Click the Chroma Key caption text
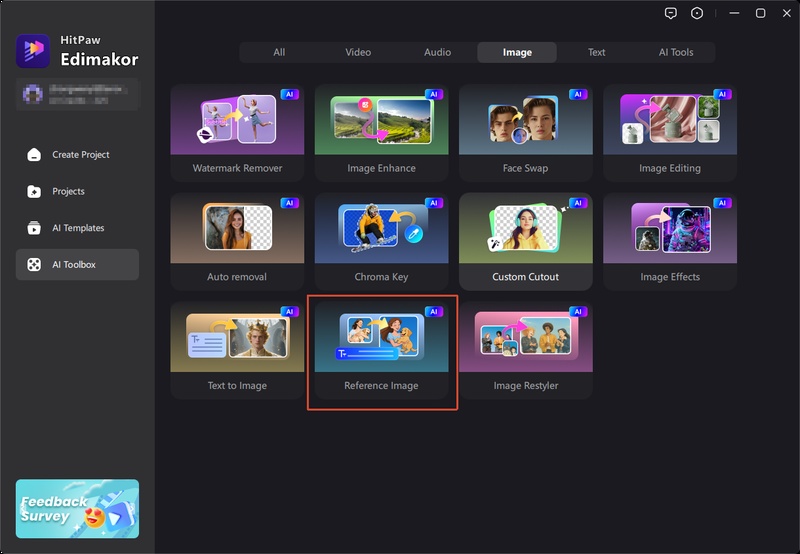Screen dimensions: 800x554 pos(381,277)
